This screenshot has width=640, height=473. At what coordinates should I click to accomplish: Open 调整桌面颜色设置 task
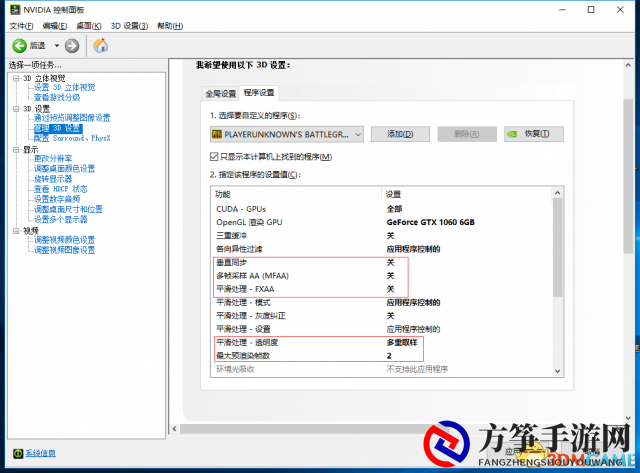(x=64, y=169)
